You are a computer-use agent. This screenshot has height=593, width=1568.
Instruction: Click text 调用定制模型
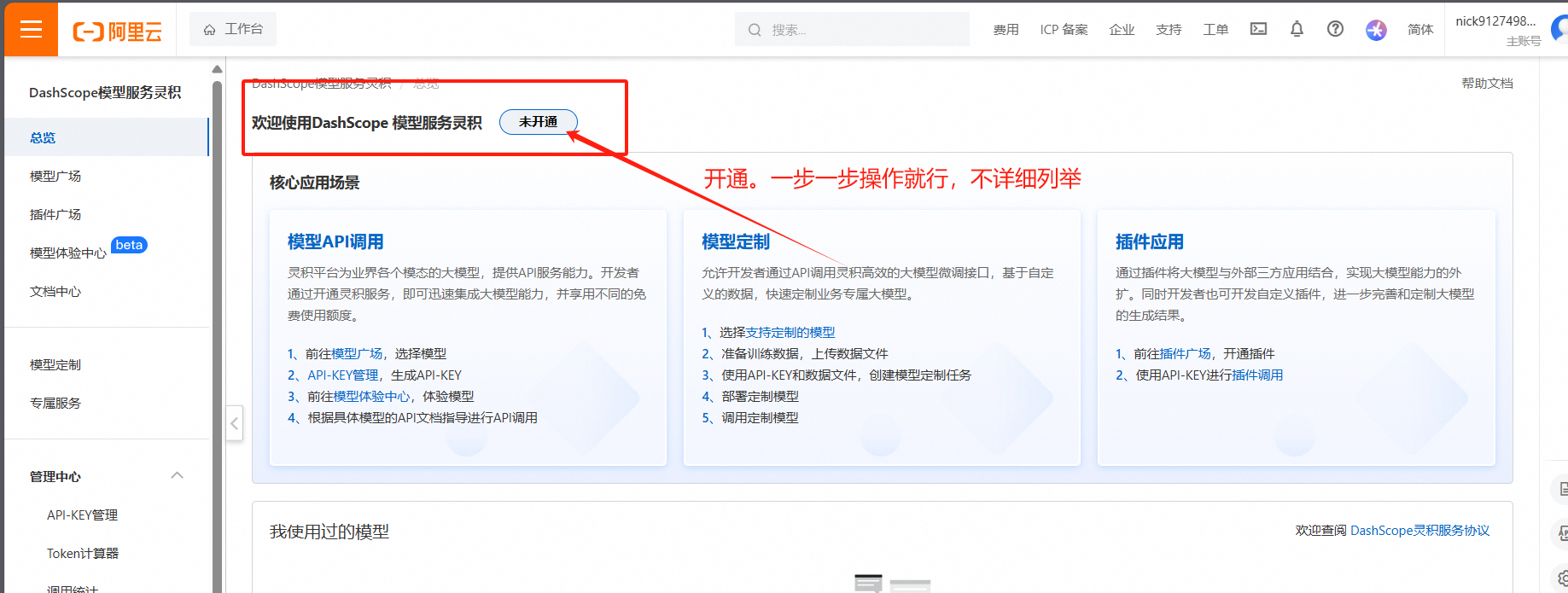[x=760, y=417]
